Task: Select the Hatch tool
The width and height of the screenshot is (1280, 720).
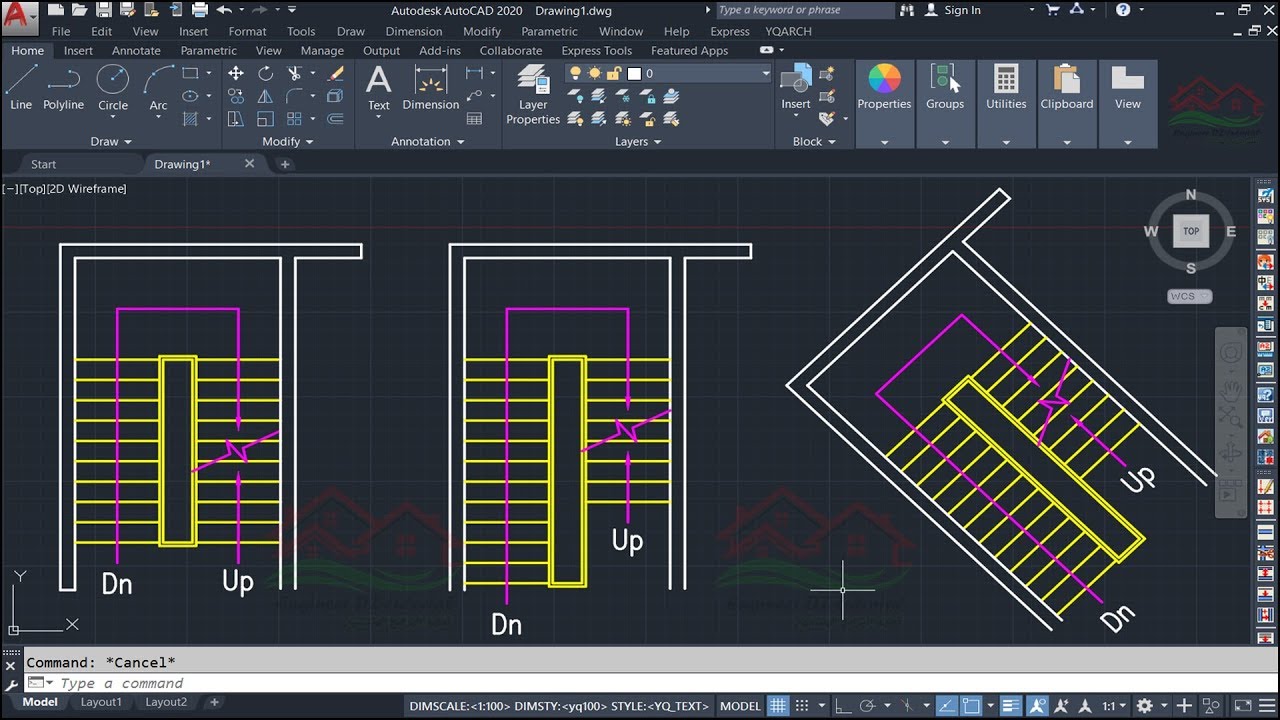Action: tap(190, 119)
